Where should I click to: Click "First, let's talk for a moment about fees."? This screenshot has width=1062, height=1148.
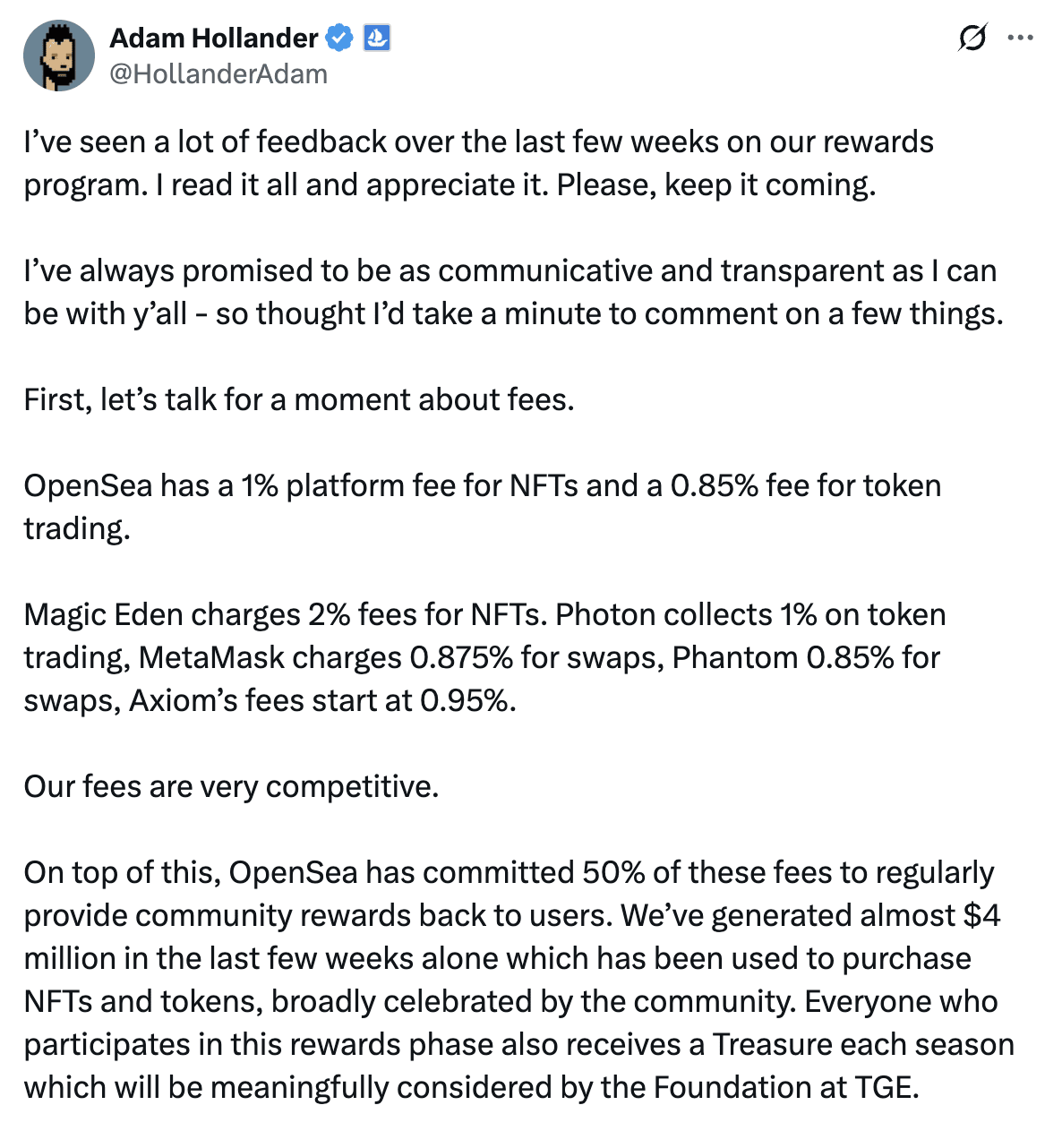coord(299,399)
